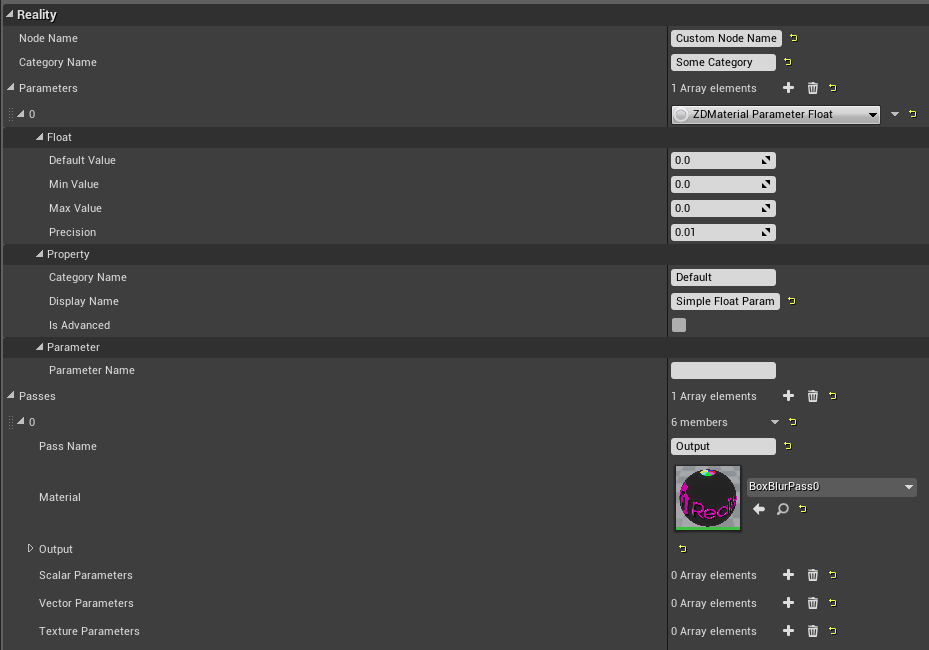Add element to Texture Parameters array
Image resolution: width=929 pixels, height=650 pixels.
[x=788, y=631]
